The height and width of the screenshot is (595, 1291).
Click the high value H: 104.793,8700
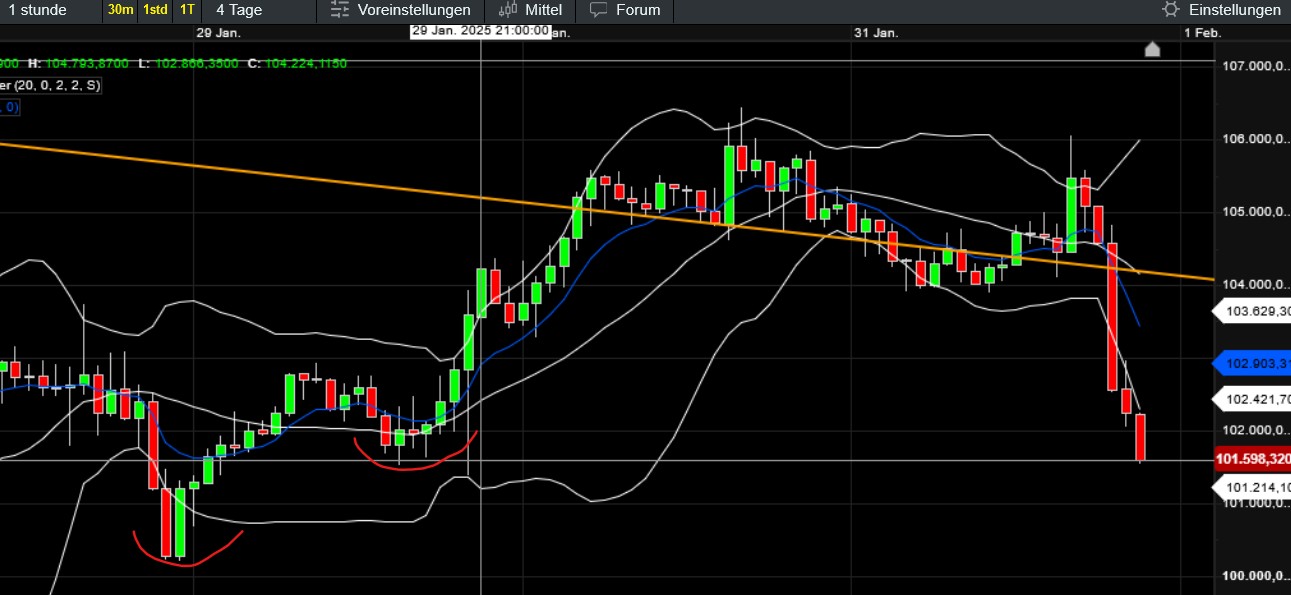[x=79, y=63]
